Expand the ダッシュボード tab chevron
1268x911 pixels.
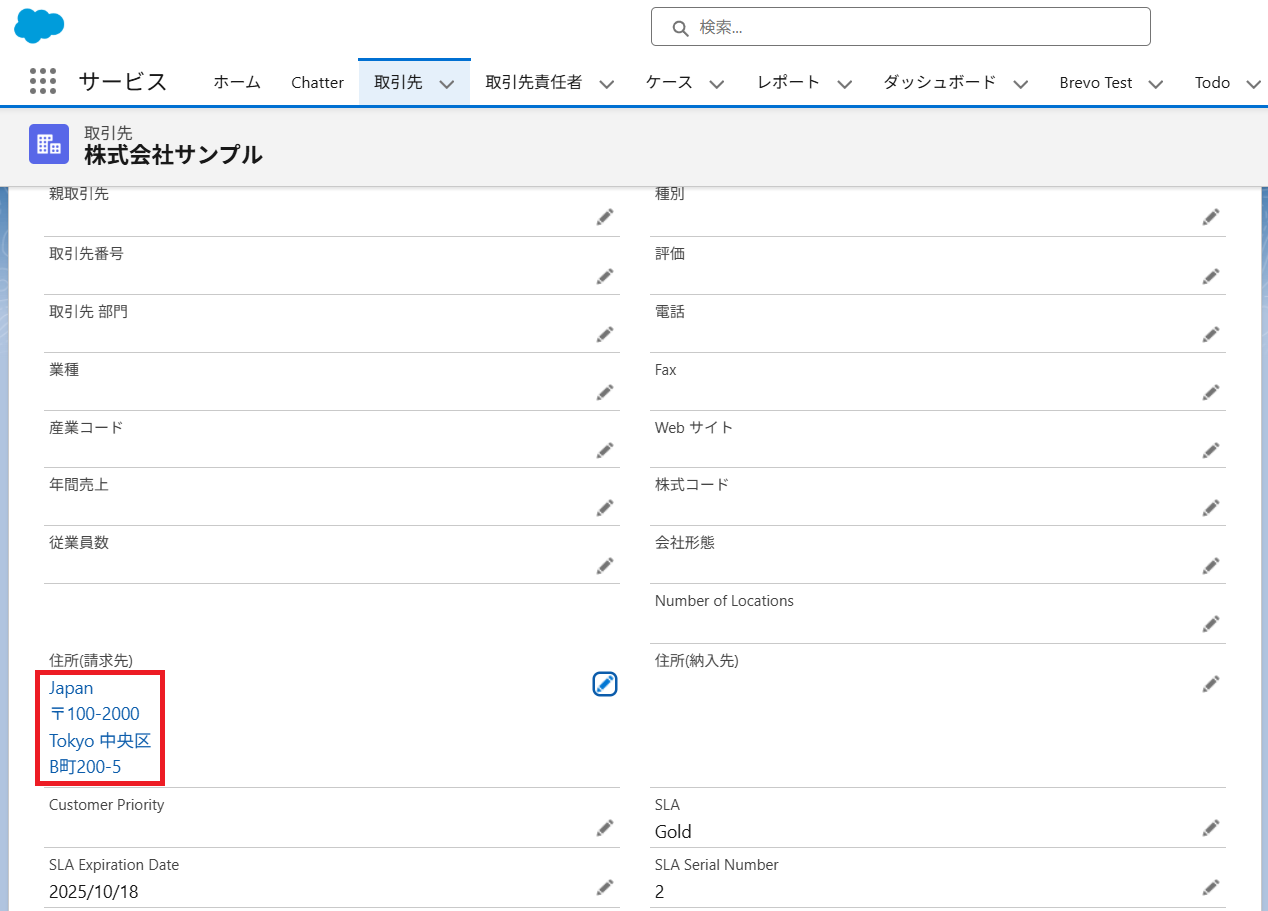point(1020,84)
